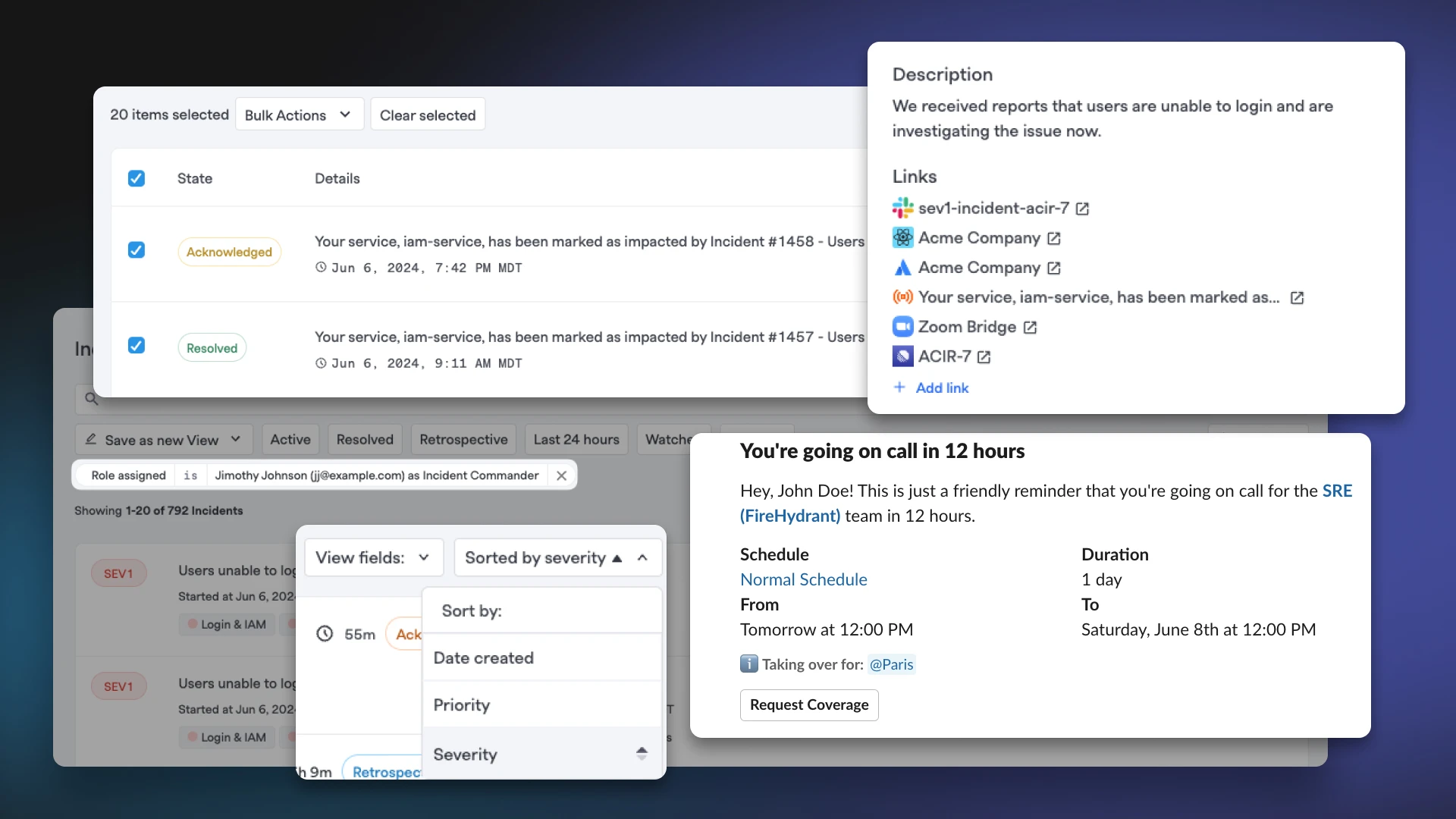Expand the View fields dropdown
This screenshot has height=819, width=1456.
pos(373,557)
